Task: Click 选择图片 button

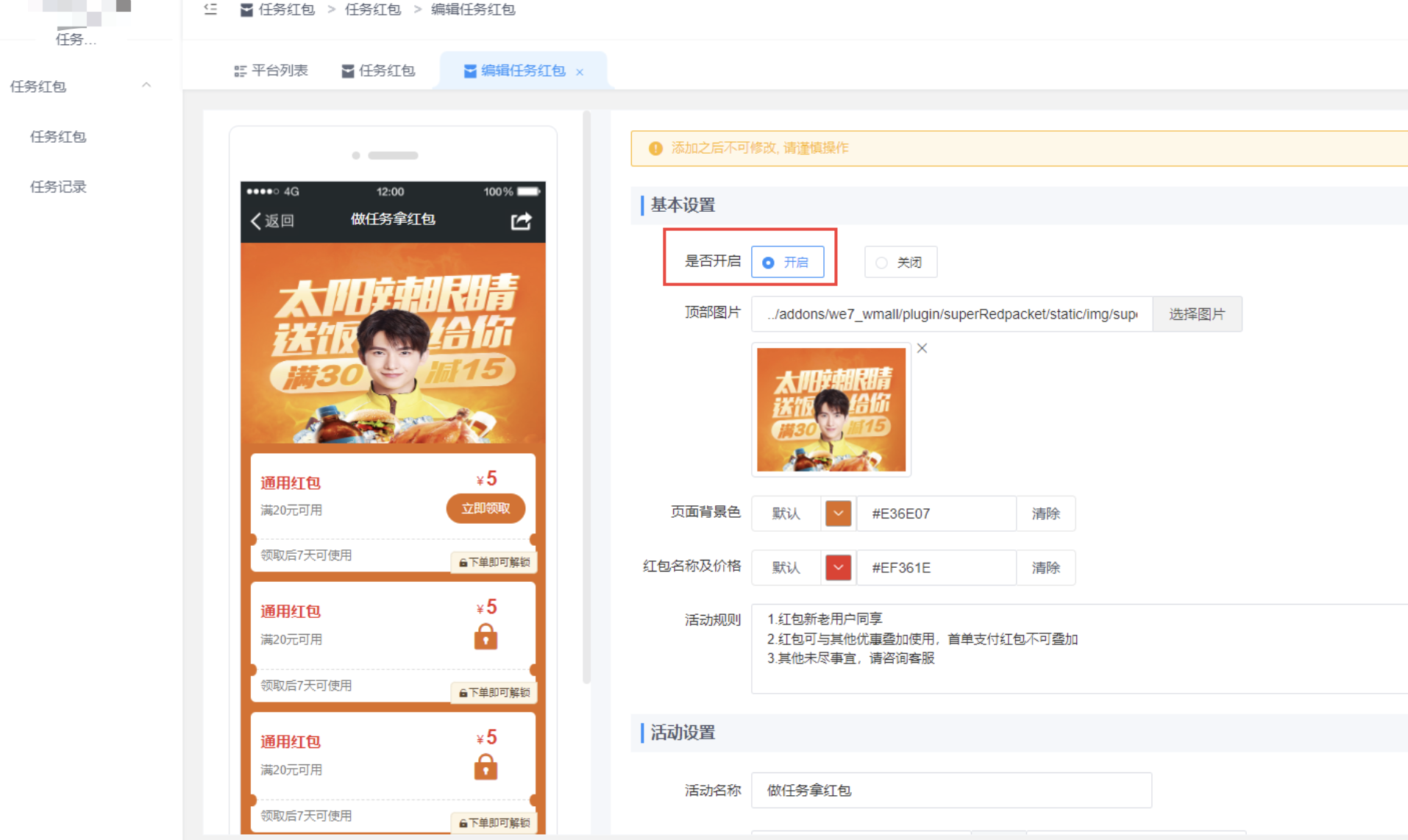Action: (x=1197, y=314)
